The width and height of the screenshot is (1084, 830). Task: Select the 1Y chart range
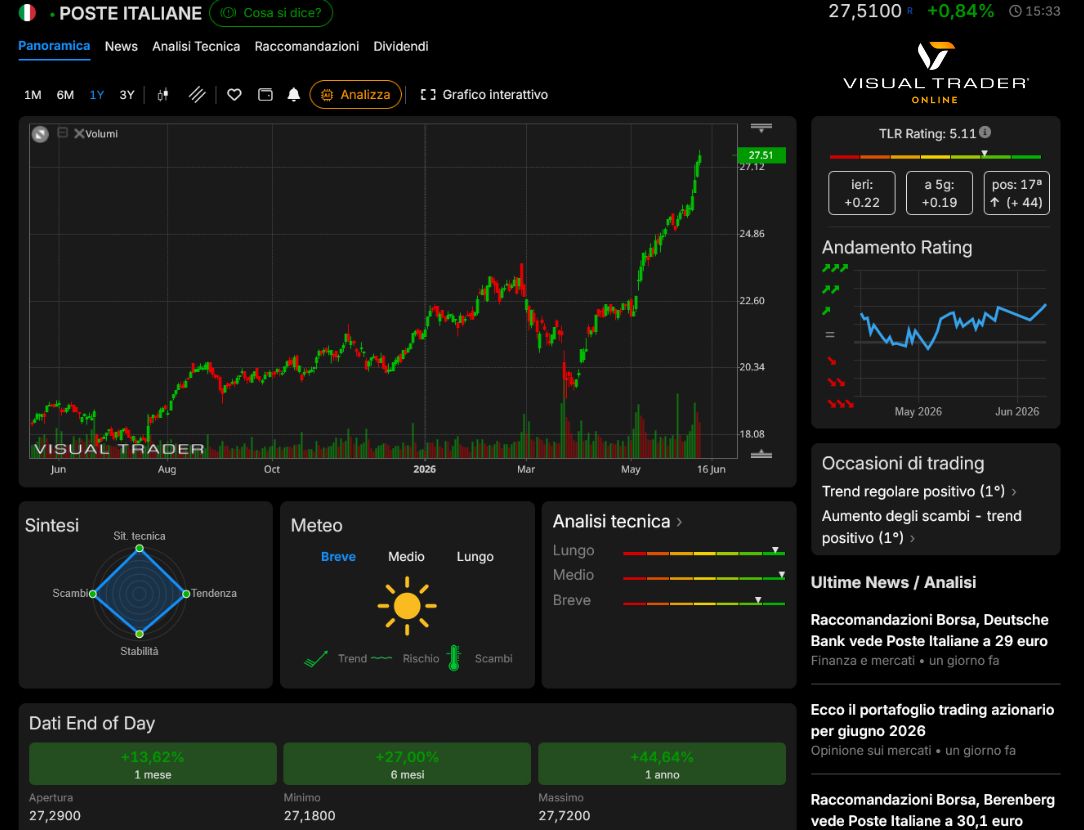97,95
